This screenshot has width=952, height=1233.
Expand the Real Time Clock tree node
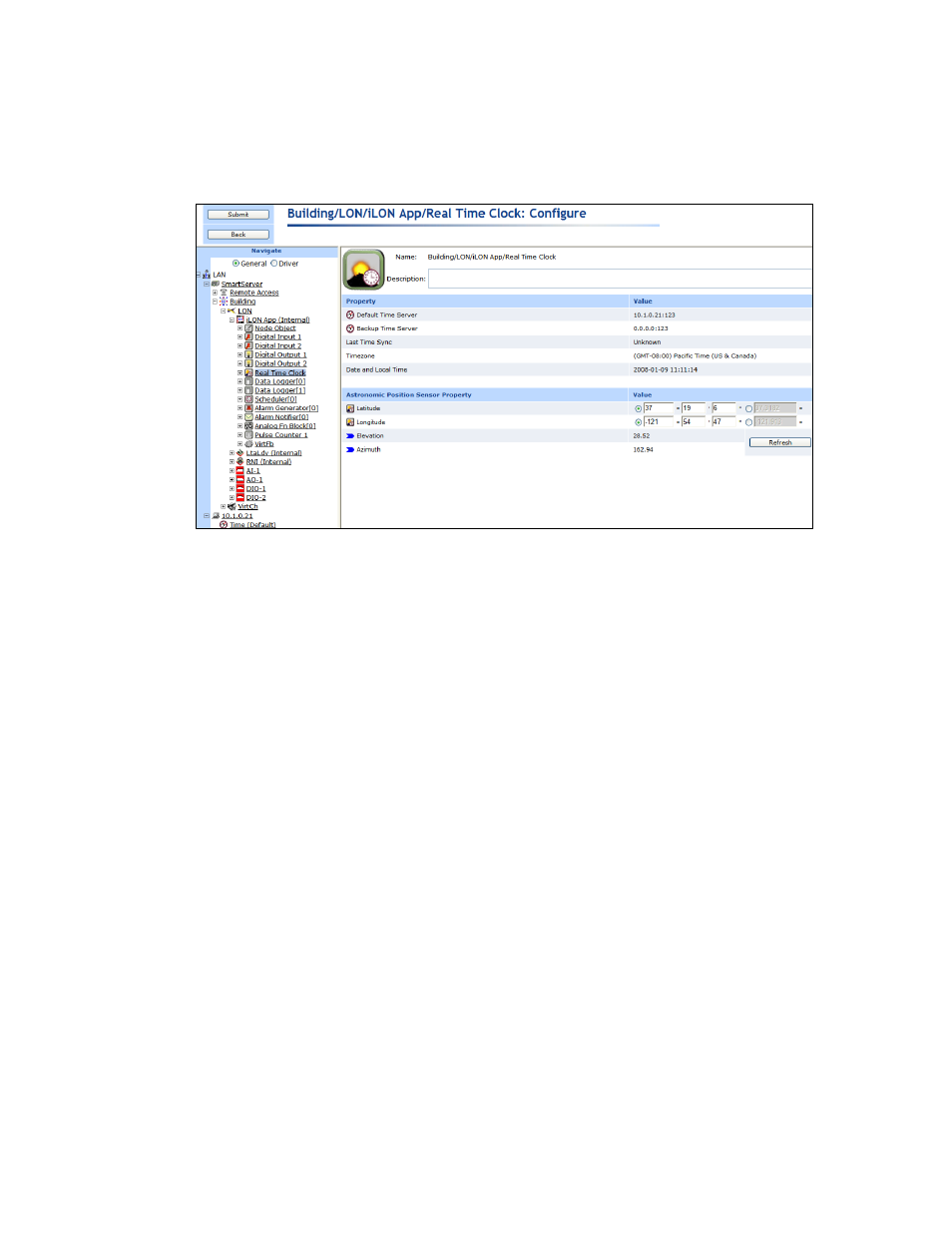(239, 372)
